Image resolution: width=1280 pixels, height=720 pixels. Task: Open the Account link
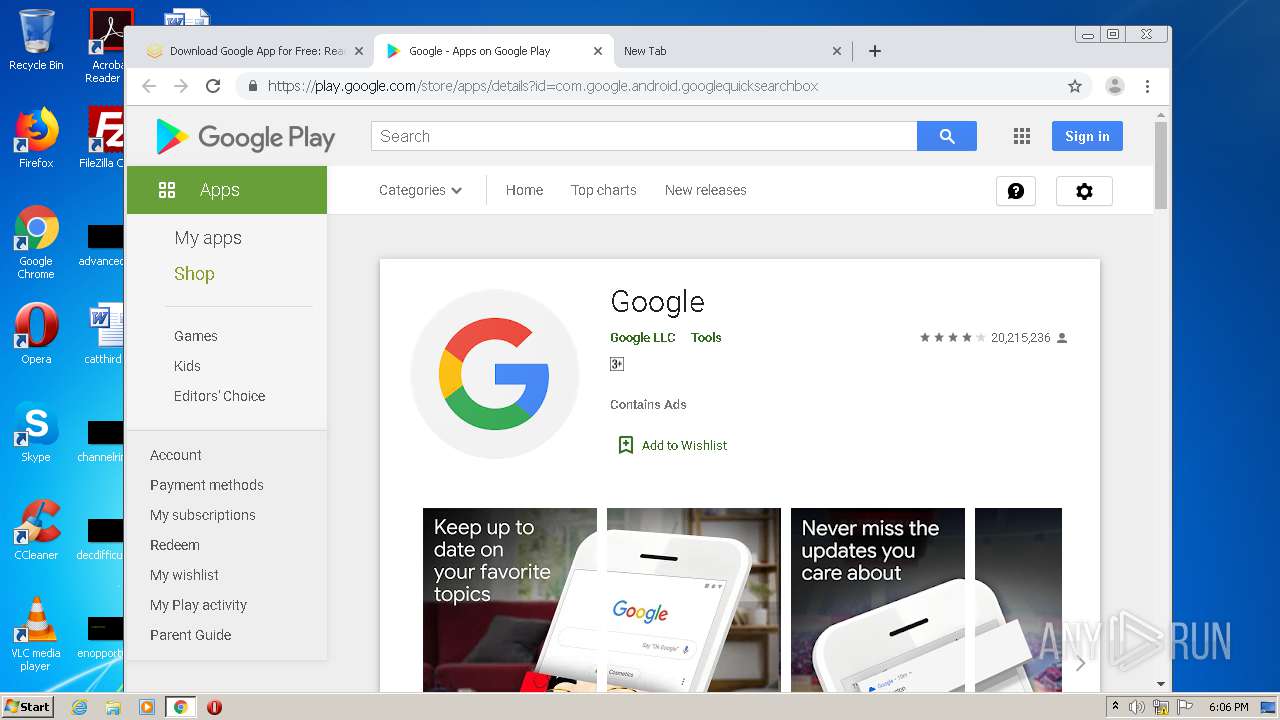coord(176,455)
